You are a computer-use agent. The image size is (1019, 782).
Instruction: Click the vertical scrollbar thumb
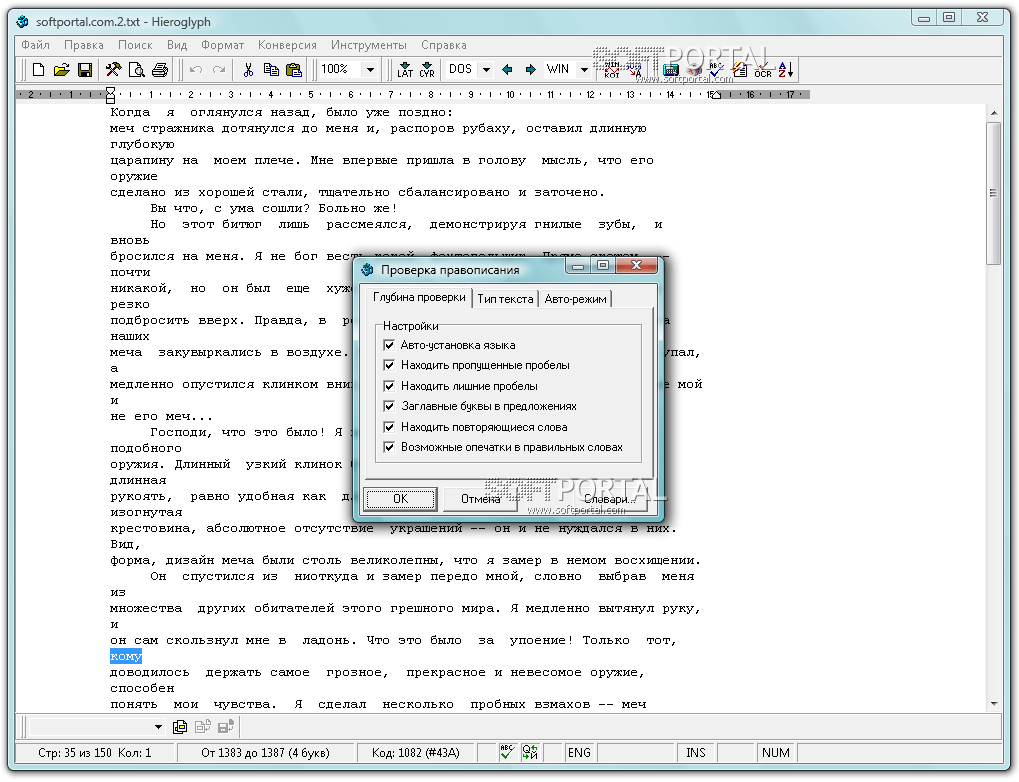(993, 193)
